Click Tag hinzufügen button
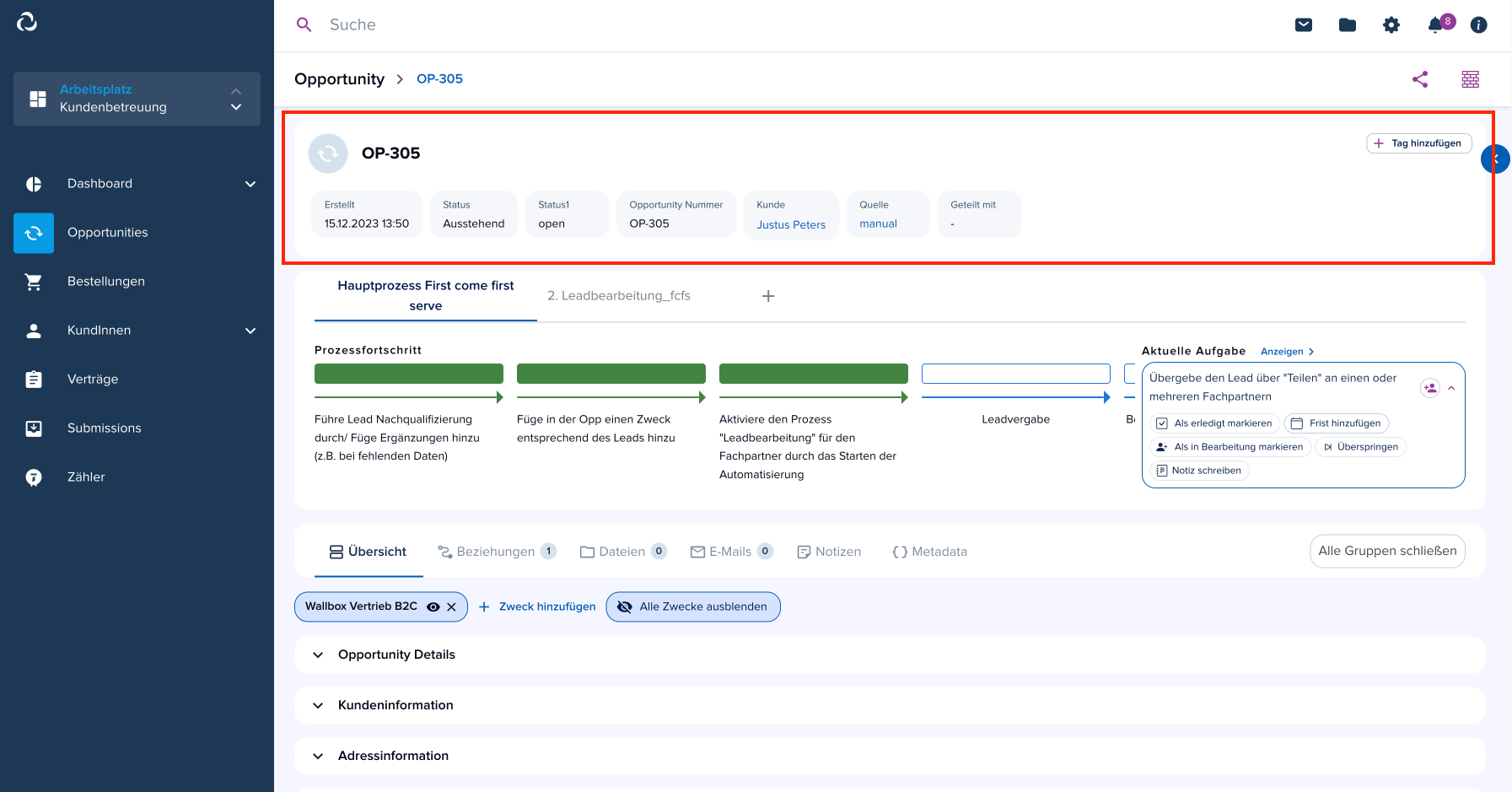The width and height of the screenshot is (1512, 792). pos(1419,143)
